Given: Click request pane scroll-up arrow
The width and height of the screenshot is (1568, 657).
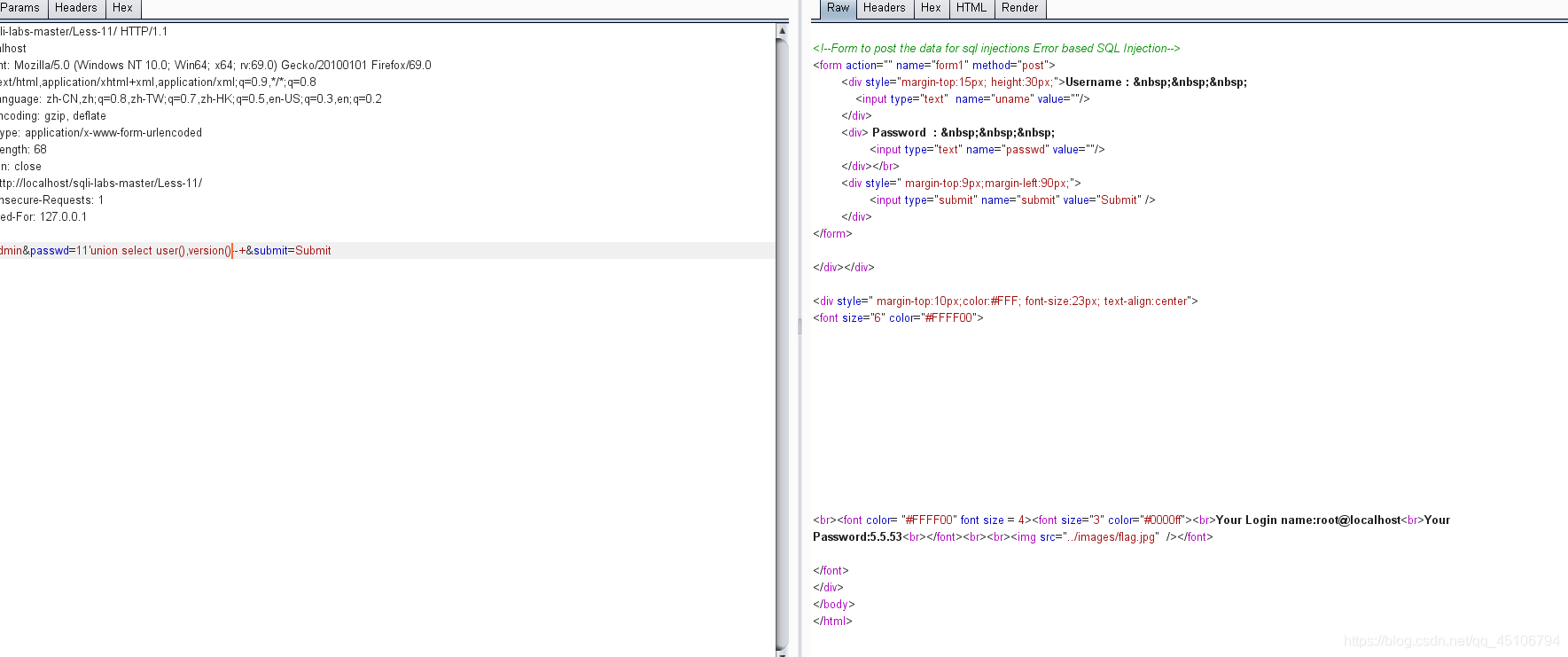Looking at the screenshot, I should pyautogui.click(x=782, y=31).
